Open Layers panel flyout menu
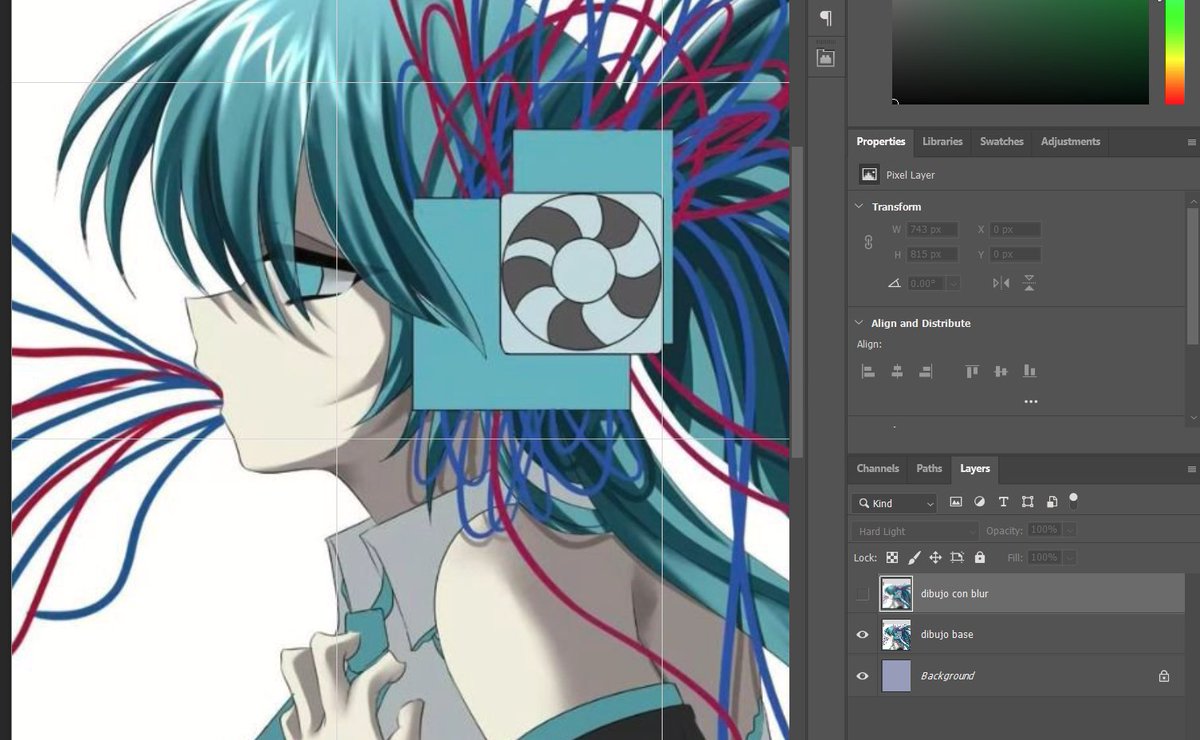The height and width of the screenshot is (740, 1200). coord(1191,469)
